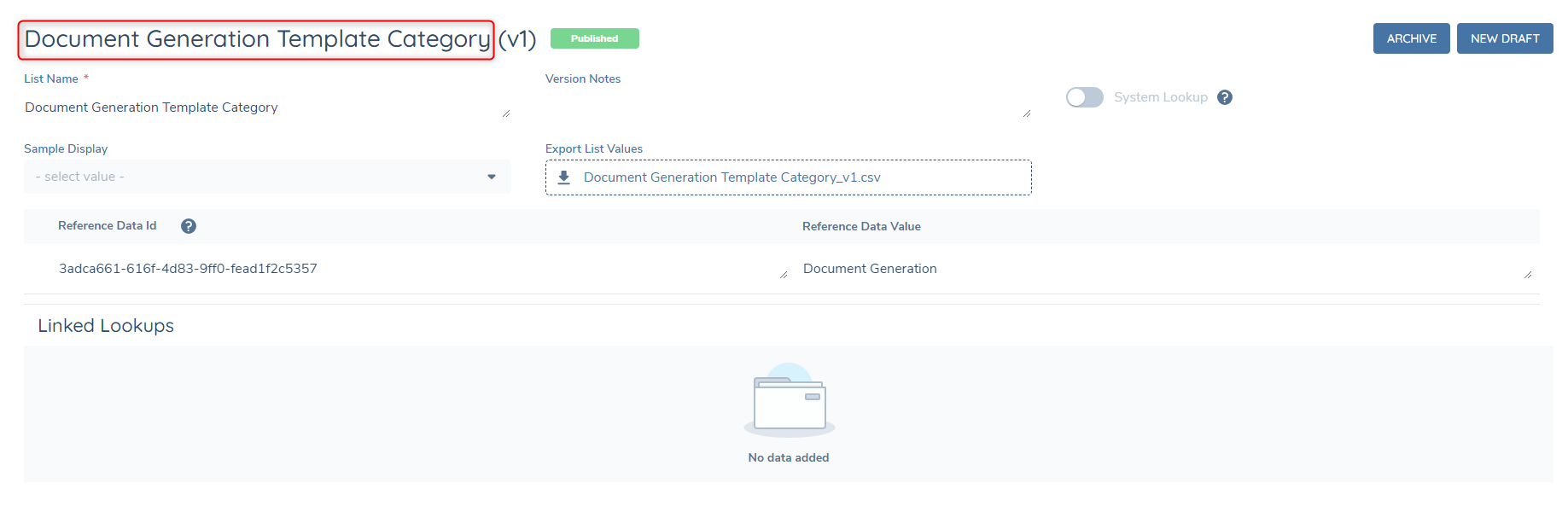Click the Sample Display dropdown arrow

click(492, 177)
